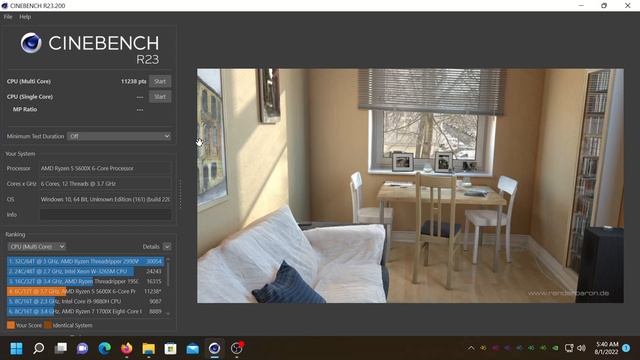Minimize the Cinebench window

(581, 5)
